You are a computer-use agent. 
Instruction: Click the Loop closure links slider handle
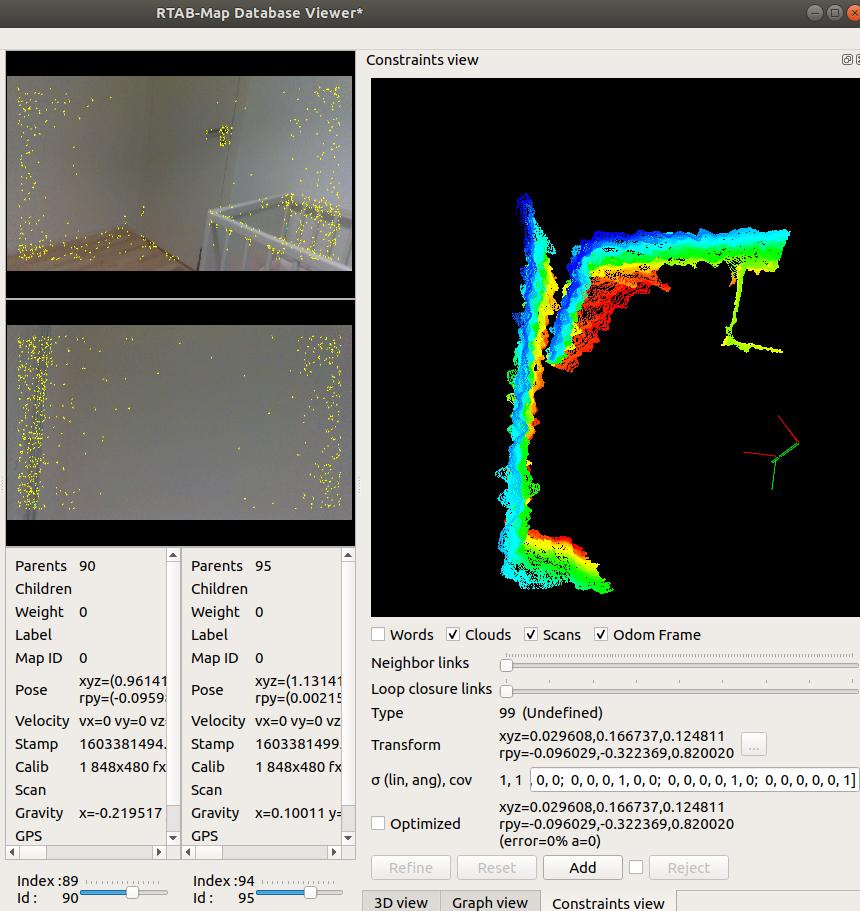[506, 691]
